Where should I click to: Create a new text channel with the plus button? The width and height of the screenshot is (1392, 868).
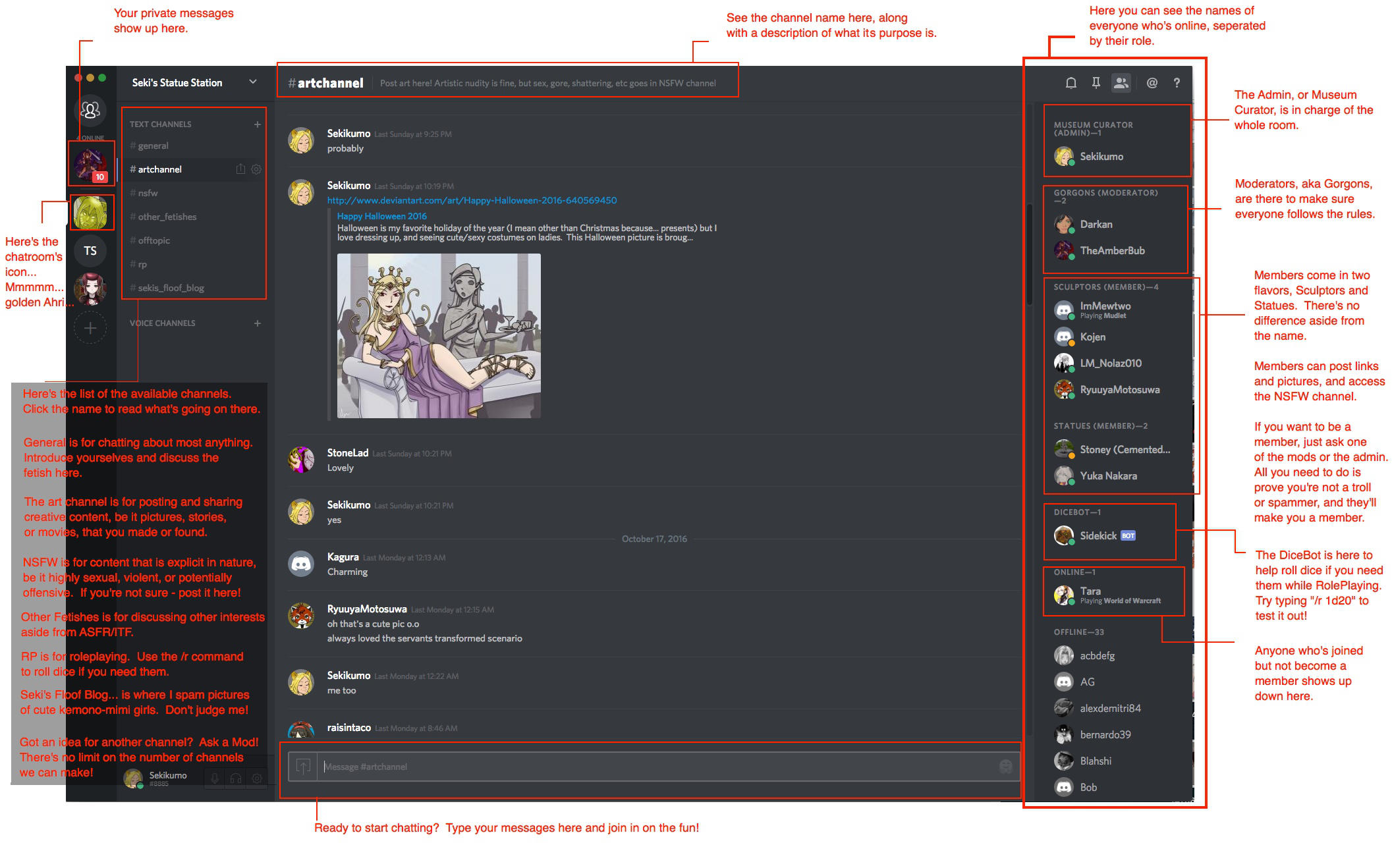[258, 124]
